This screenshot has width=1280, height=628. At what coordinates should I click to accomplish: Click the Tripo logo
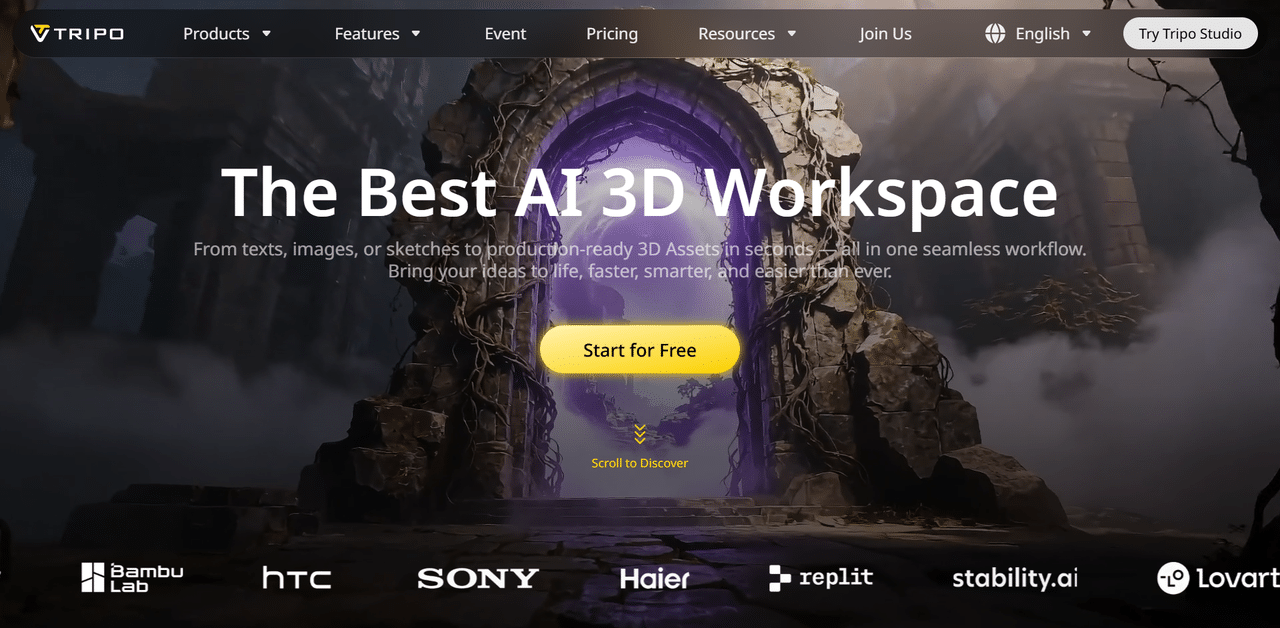point(75,32)
